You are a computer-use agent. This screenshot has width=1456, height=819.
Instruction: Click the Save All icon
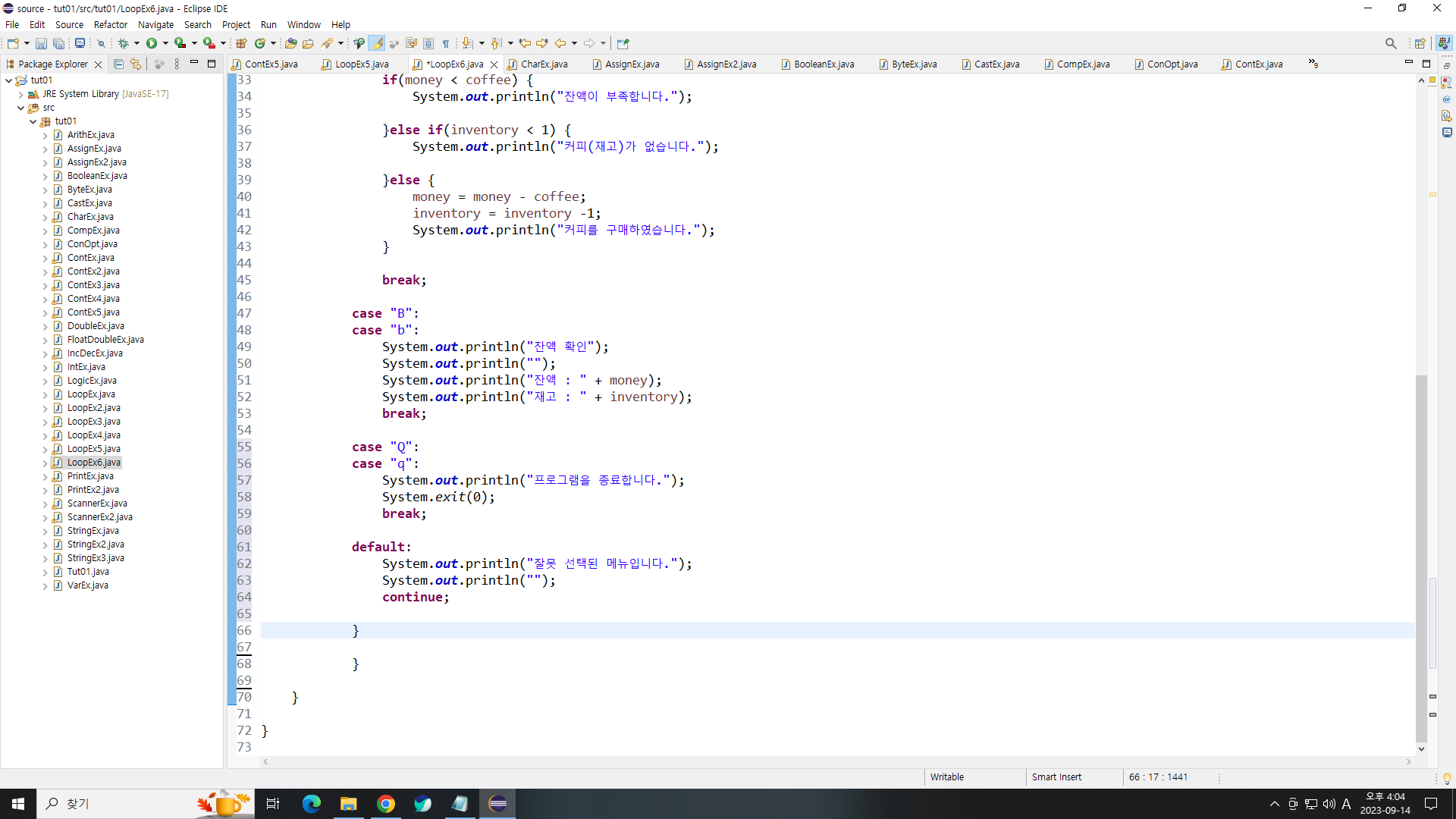[x=58, y=43]
